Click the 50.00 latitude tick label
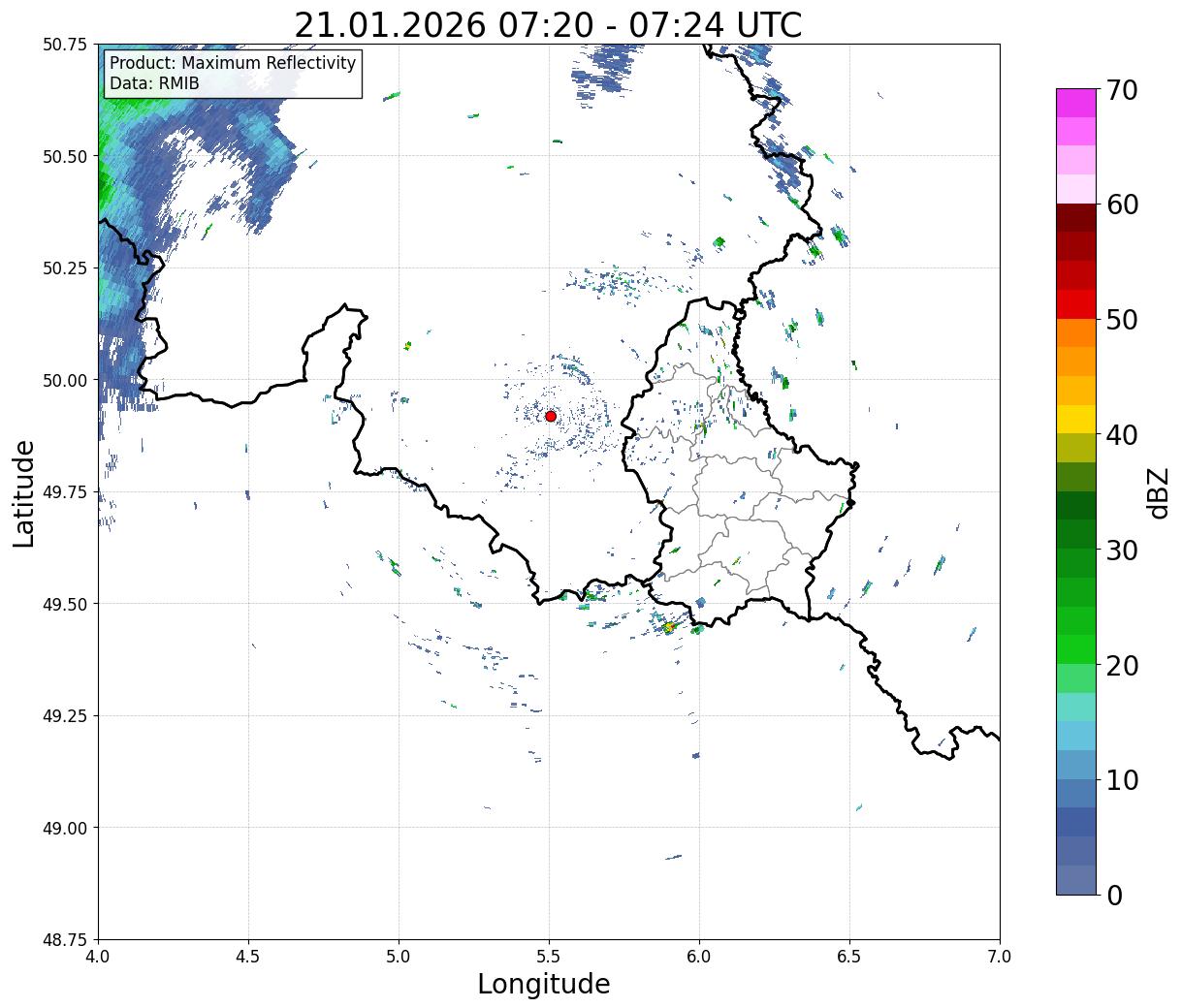This screenshot has width=1182, height=1008. click(x=70, y=380)
